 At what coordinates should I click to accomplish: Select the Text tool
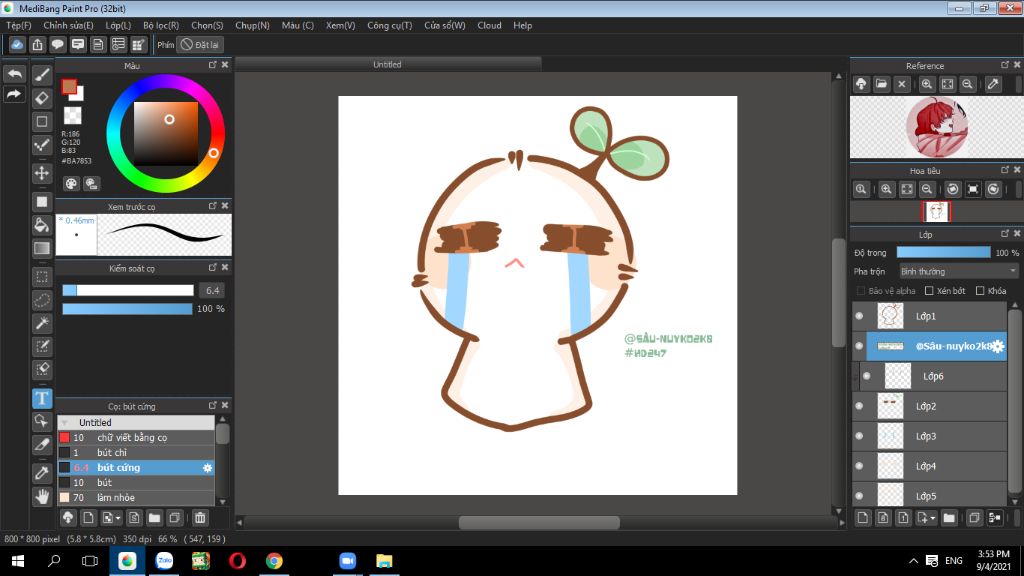tap(42, 398)
